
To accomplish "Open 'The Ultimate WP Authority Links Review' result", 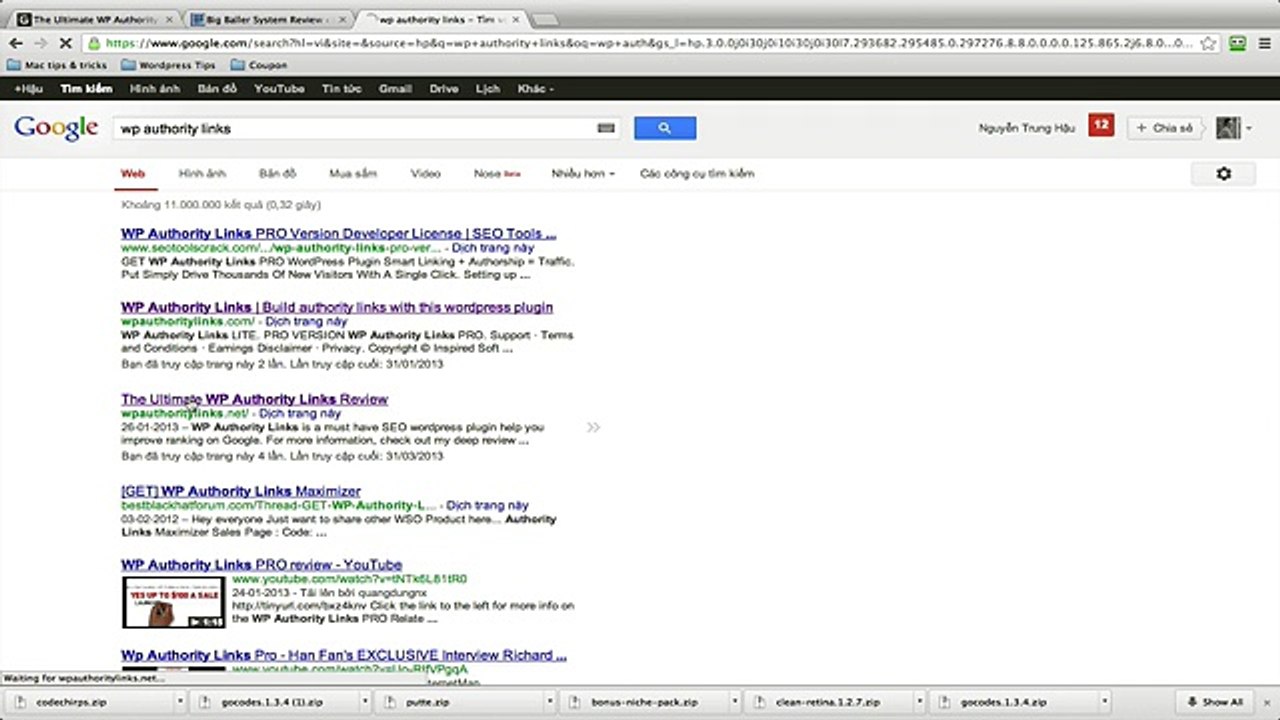I will pos(254,399).
